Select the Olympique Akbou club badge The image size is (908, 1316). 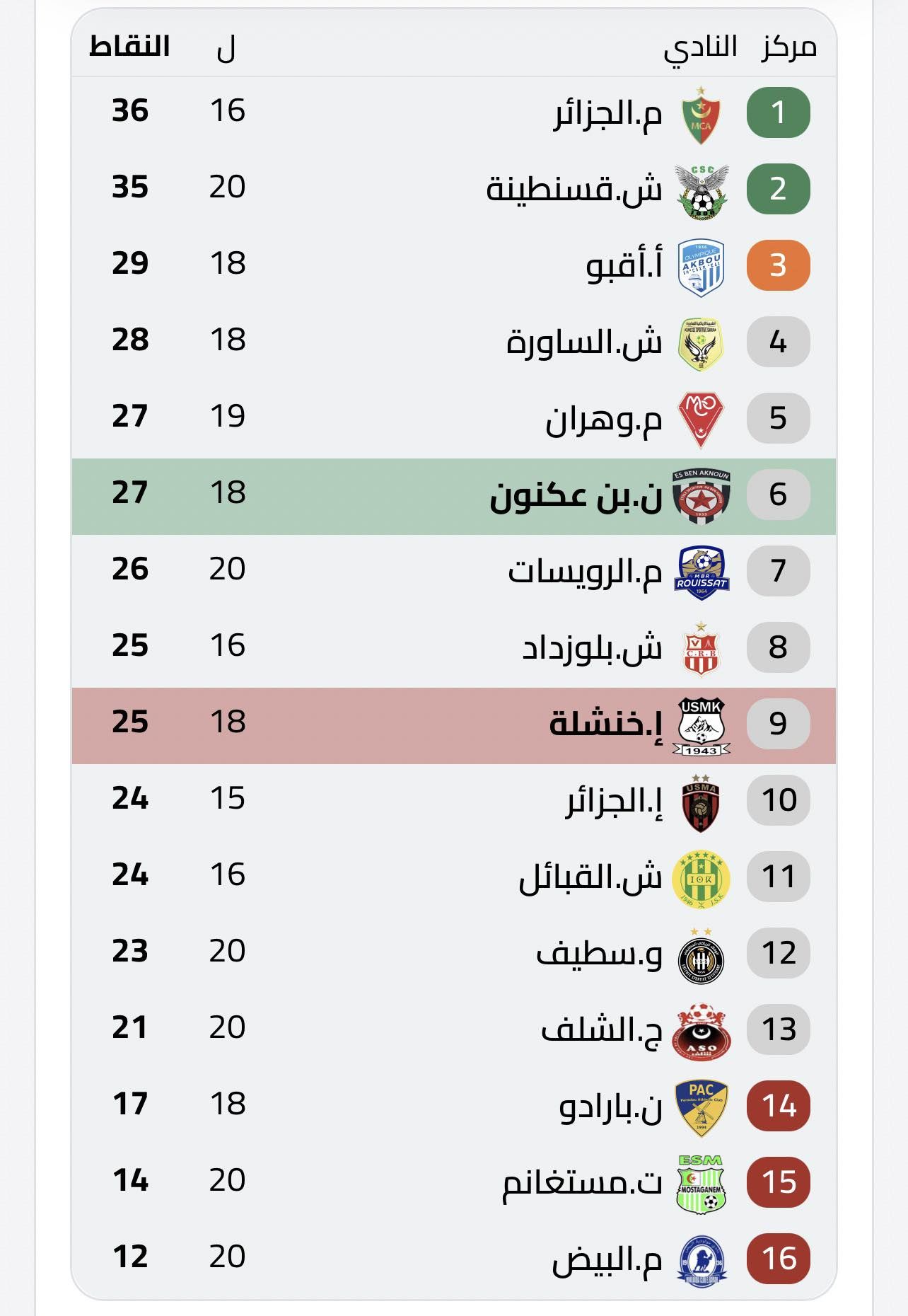pos(701,267)
